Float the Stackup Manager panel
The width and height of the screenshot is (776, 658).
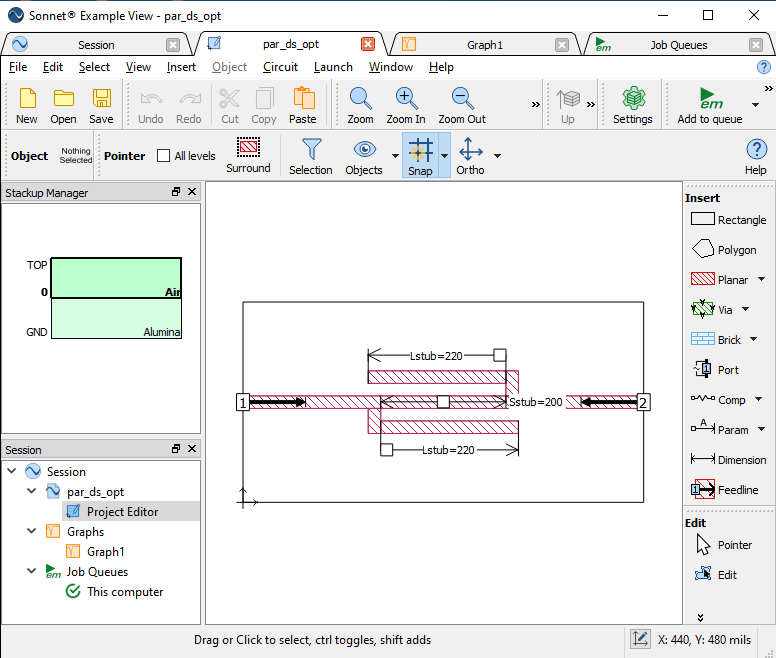click(176, 192)
